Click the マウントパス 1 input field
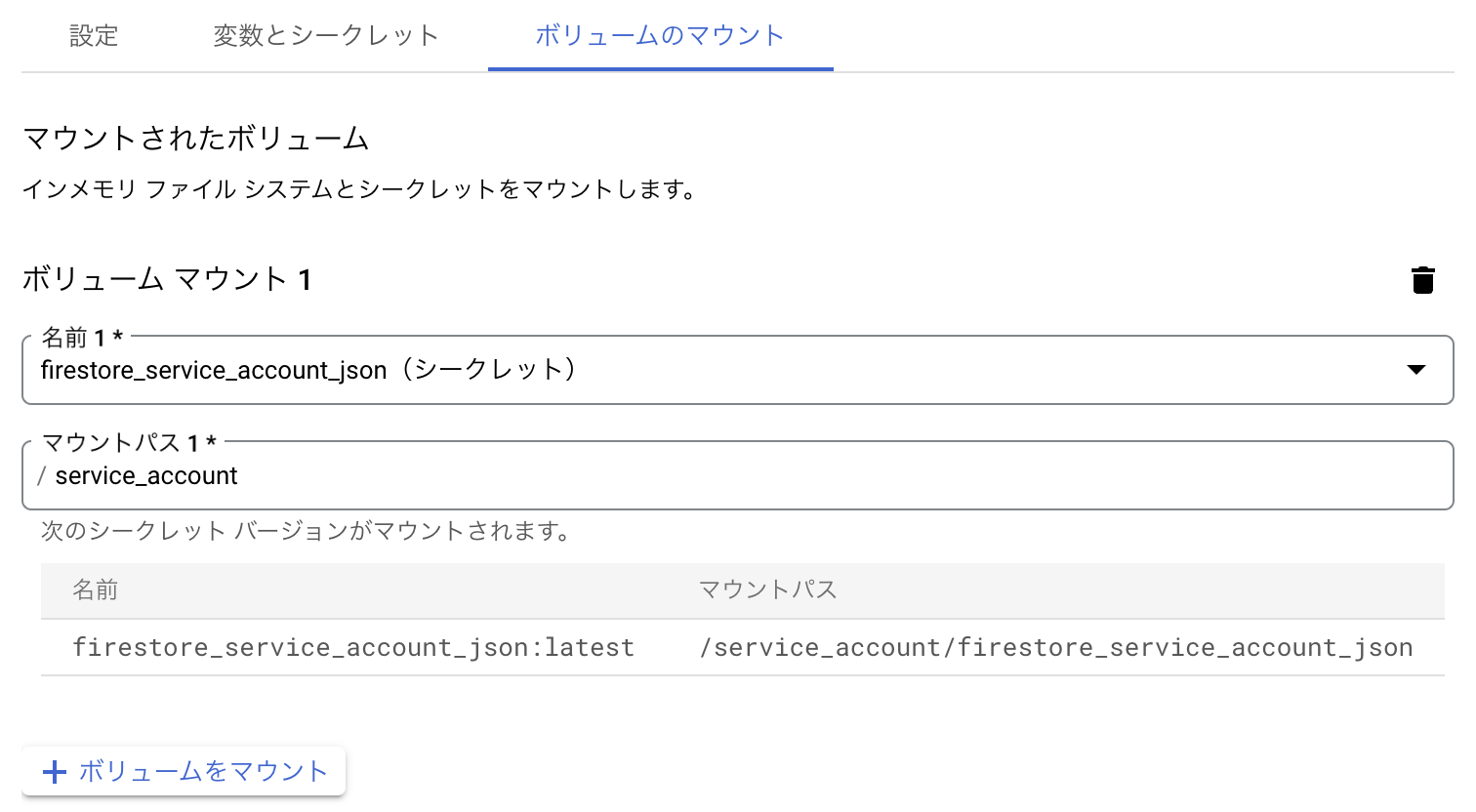Image resolution: width=1476 pixels, height=812 pixels. pyautogui.click(x=683, y=475)
